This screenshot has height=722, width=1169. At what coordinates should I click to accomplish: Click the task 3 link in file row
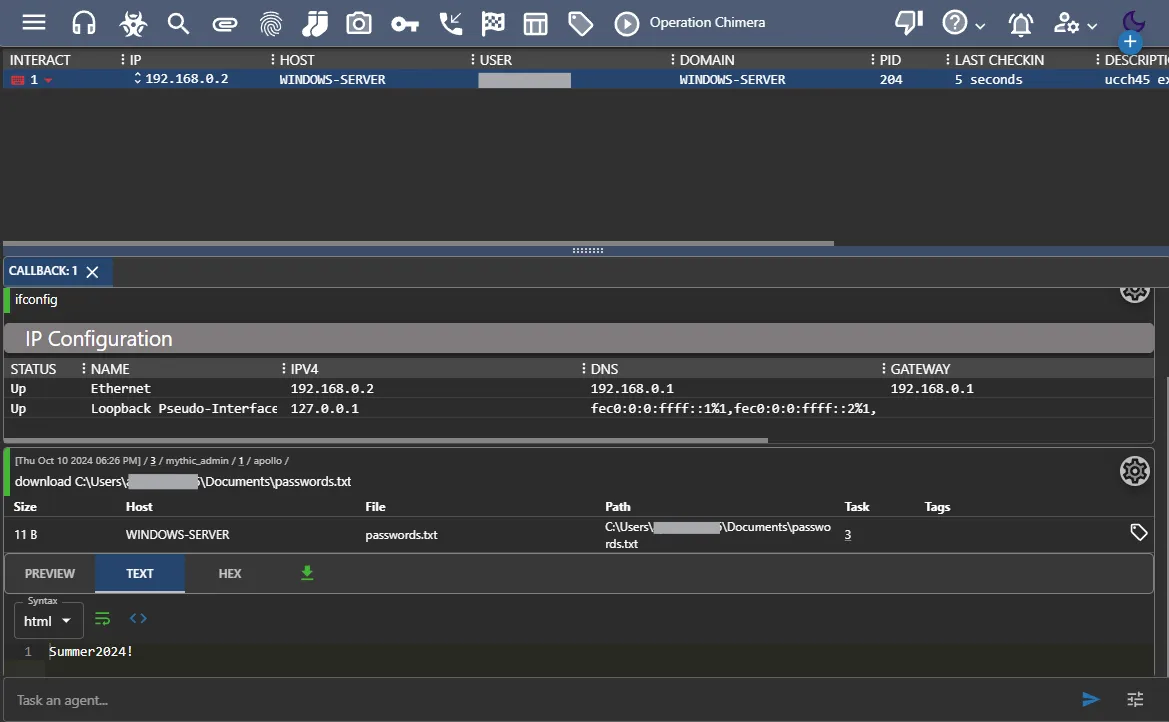tap(848, 535)
